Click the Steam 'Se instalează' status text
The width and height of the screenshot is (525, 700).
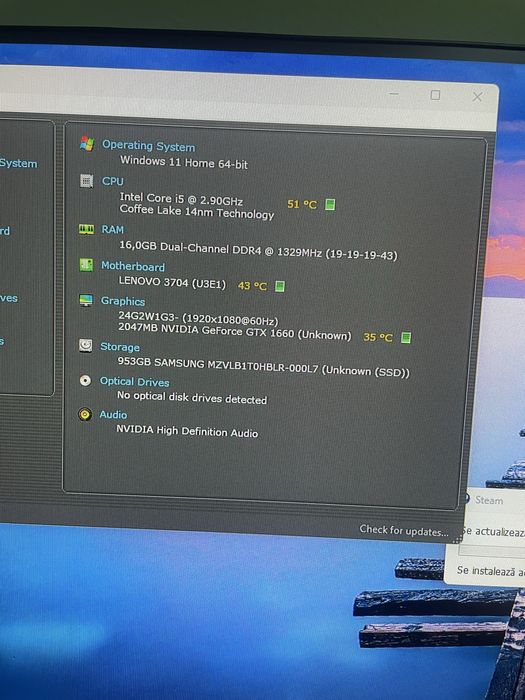[491, 571]
